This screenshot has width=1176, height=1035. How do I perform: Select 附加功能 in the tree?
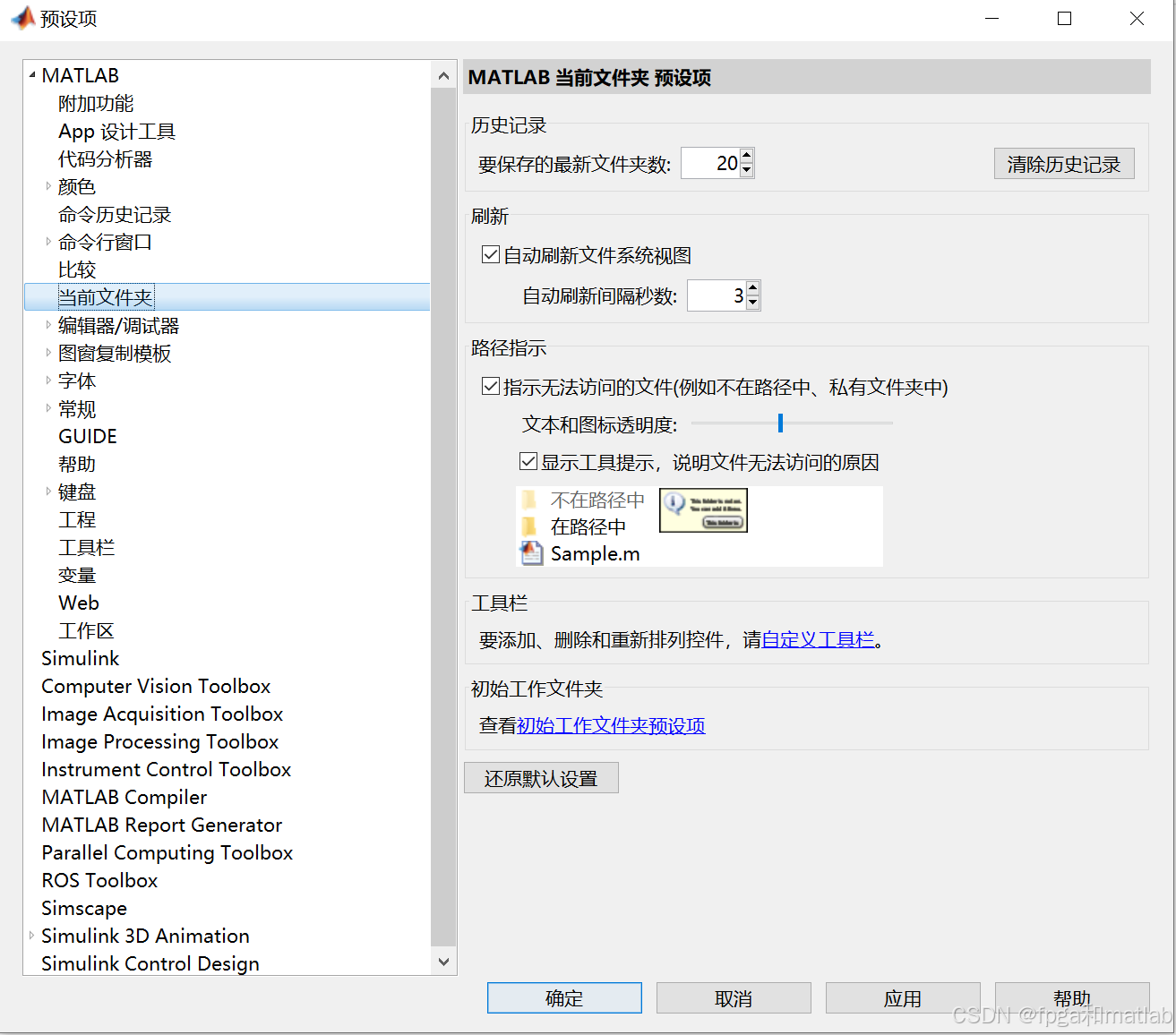click(x=96, y=103)
